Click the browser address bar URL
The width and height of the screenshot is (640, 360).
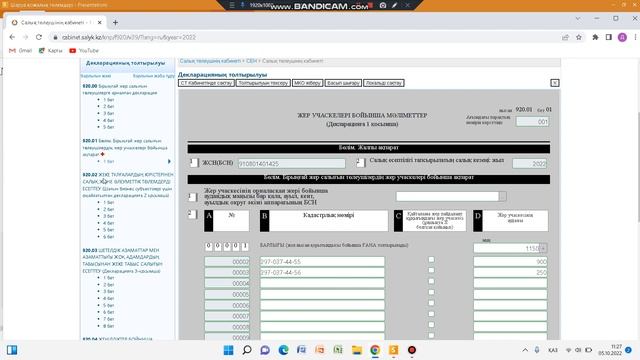tap(129, 37)
